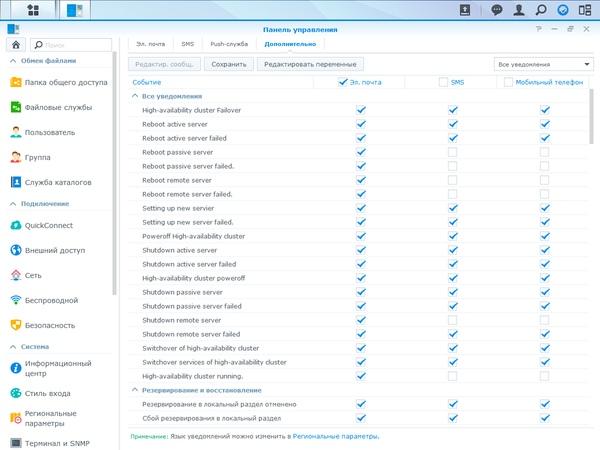The image size is (600, 450).
Task: Select the Reboot active server failed row
Action: (x=358, y=138)
